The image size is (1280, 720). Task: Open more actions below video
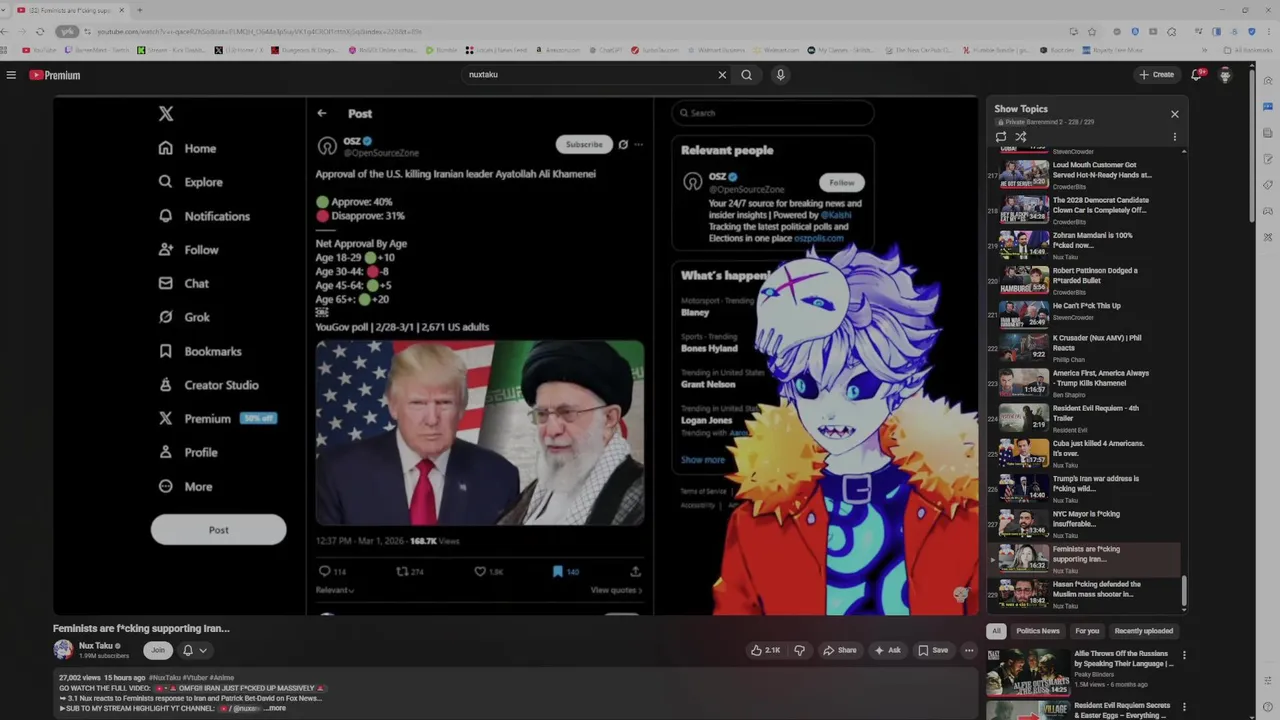pyautogui.click(x=969, y=650)
